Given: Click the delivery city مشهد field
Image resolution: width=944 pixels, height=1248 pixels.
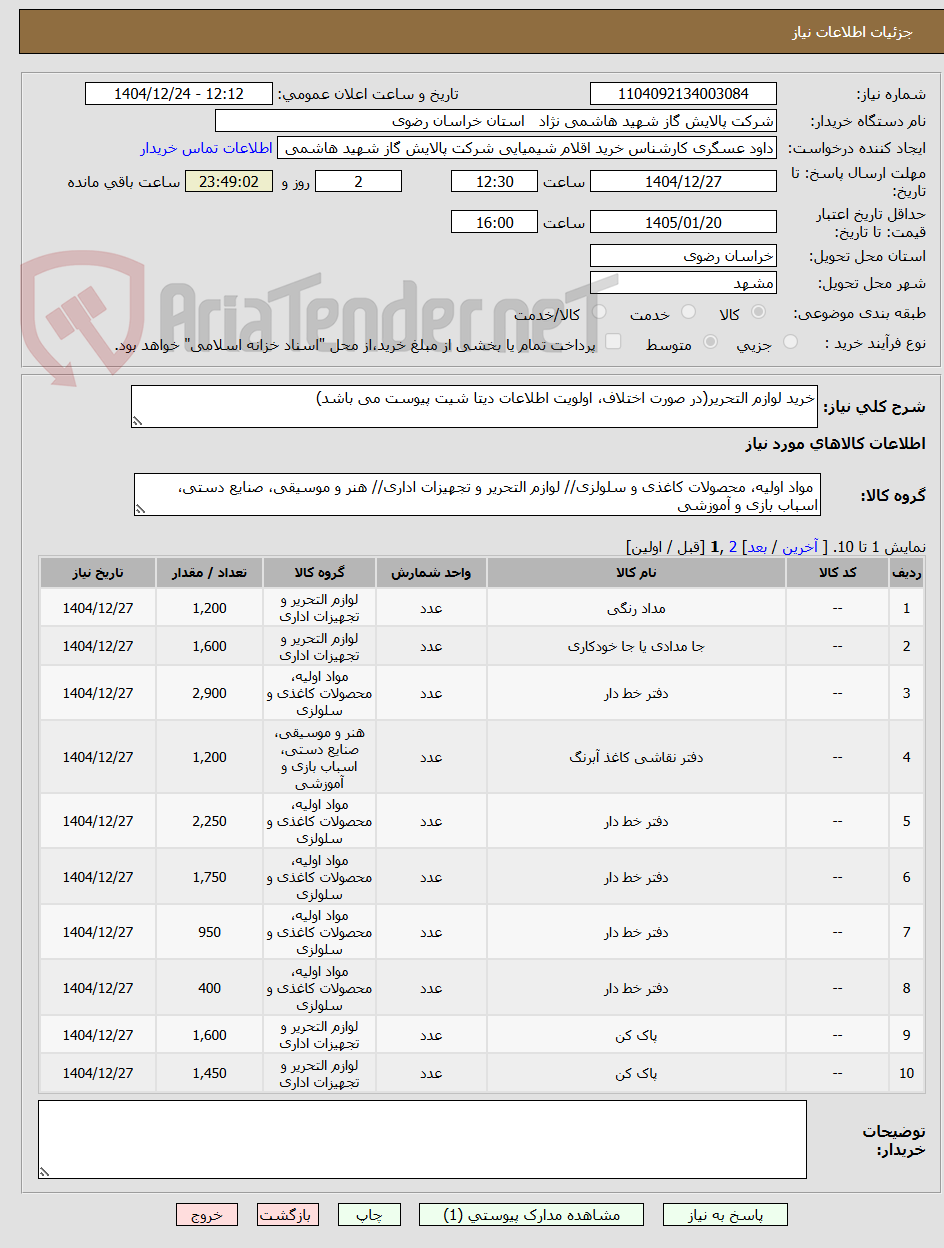Looking at the screenshot, I should pos(683,283).
